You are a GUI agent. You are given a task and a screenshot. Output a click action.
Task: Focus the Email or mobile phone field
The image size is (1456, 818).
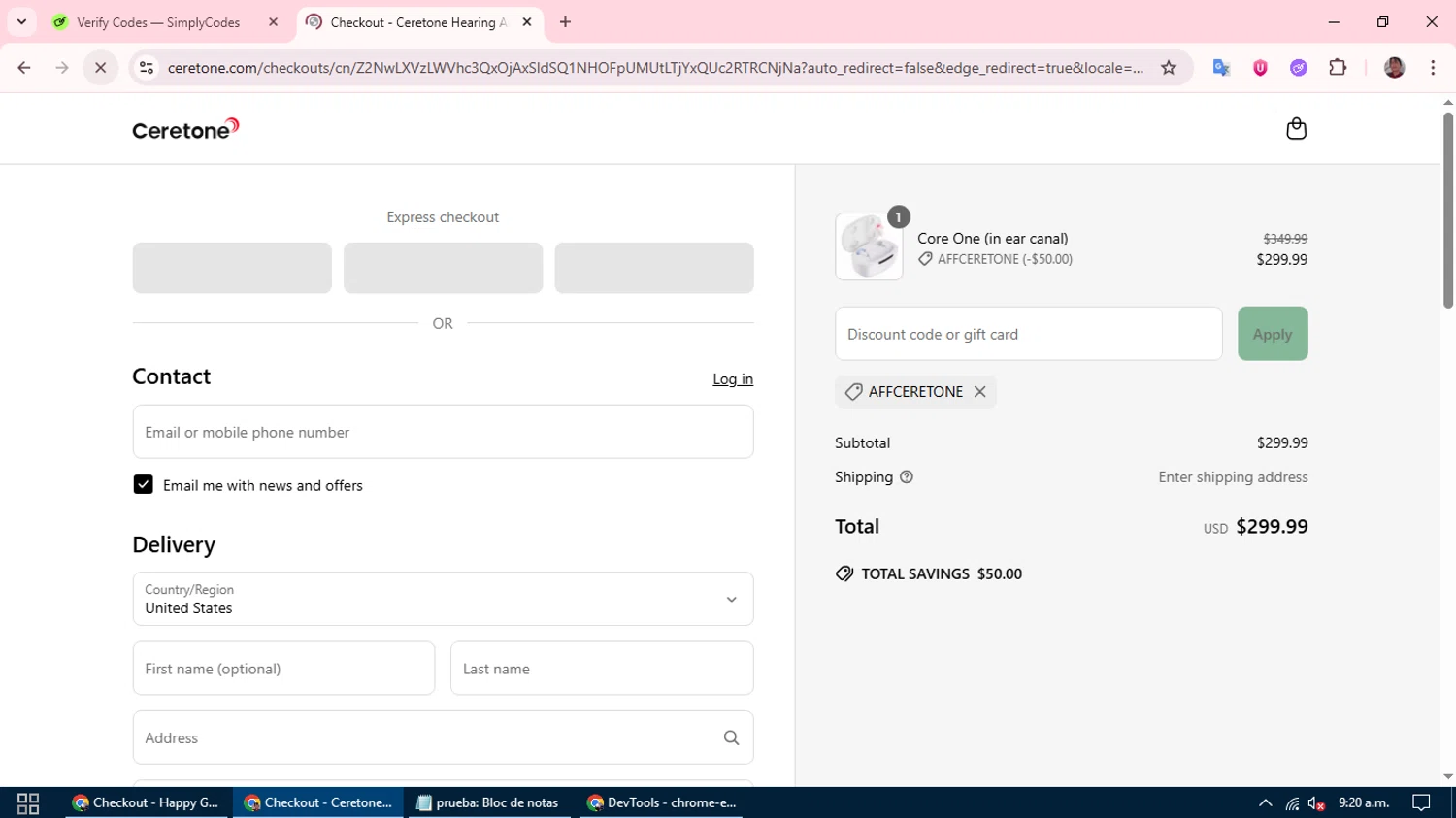point(443,432)
